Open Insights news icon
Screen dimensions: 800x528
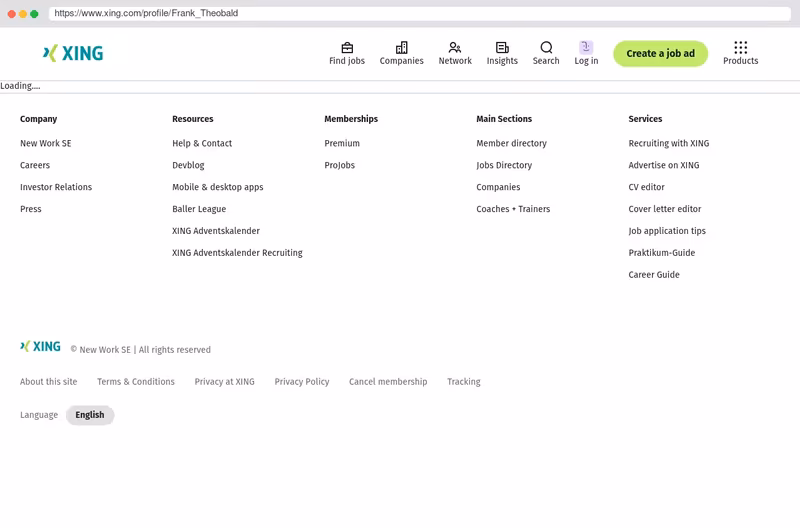coord(502,47)
